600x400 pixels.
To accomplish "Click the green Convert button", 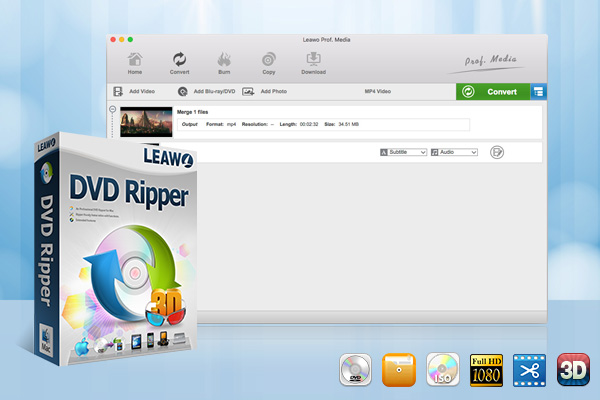I will (x=493, y=92).
